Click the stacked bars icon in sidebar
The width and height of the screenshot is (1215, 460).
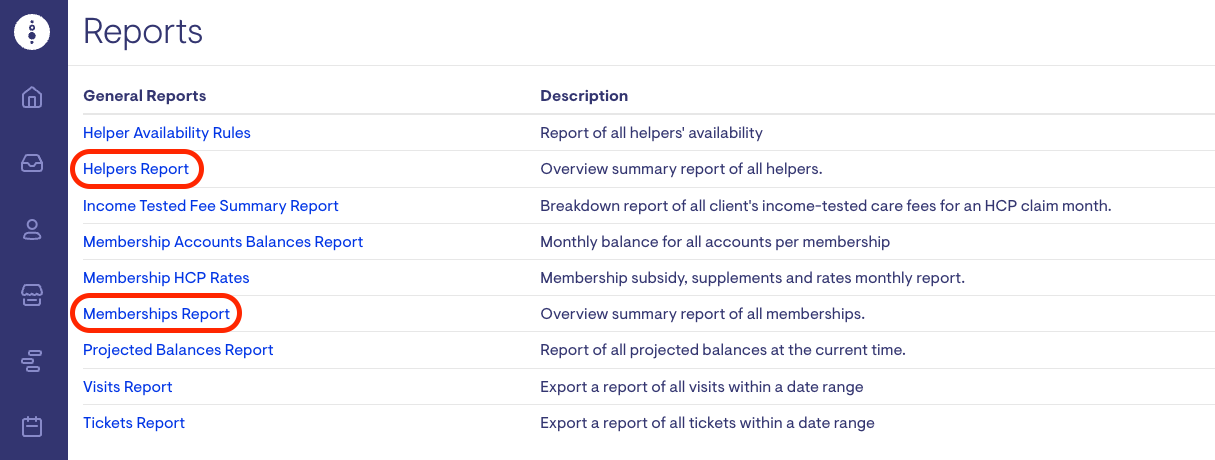point(32,361)
